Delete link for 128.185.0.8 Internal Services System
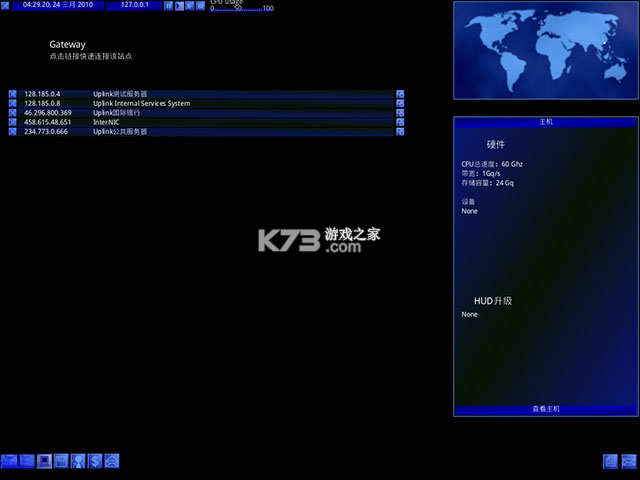Viewport: 640px width, 480px height. (13, 103)
